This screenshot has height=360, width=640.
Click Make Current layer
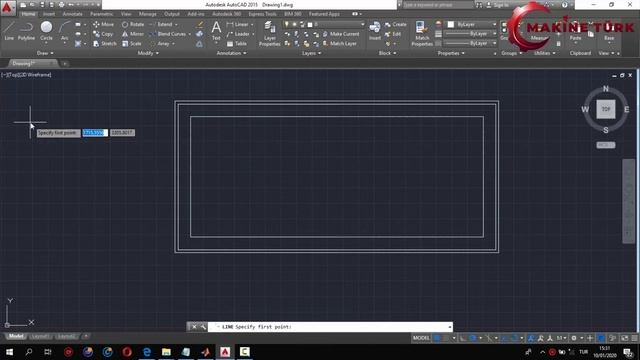[x=341, y=34]
